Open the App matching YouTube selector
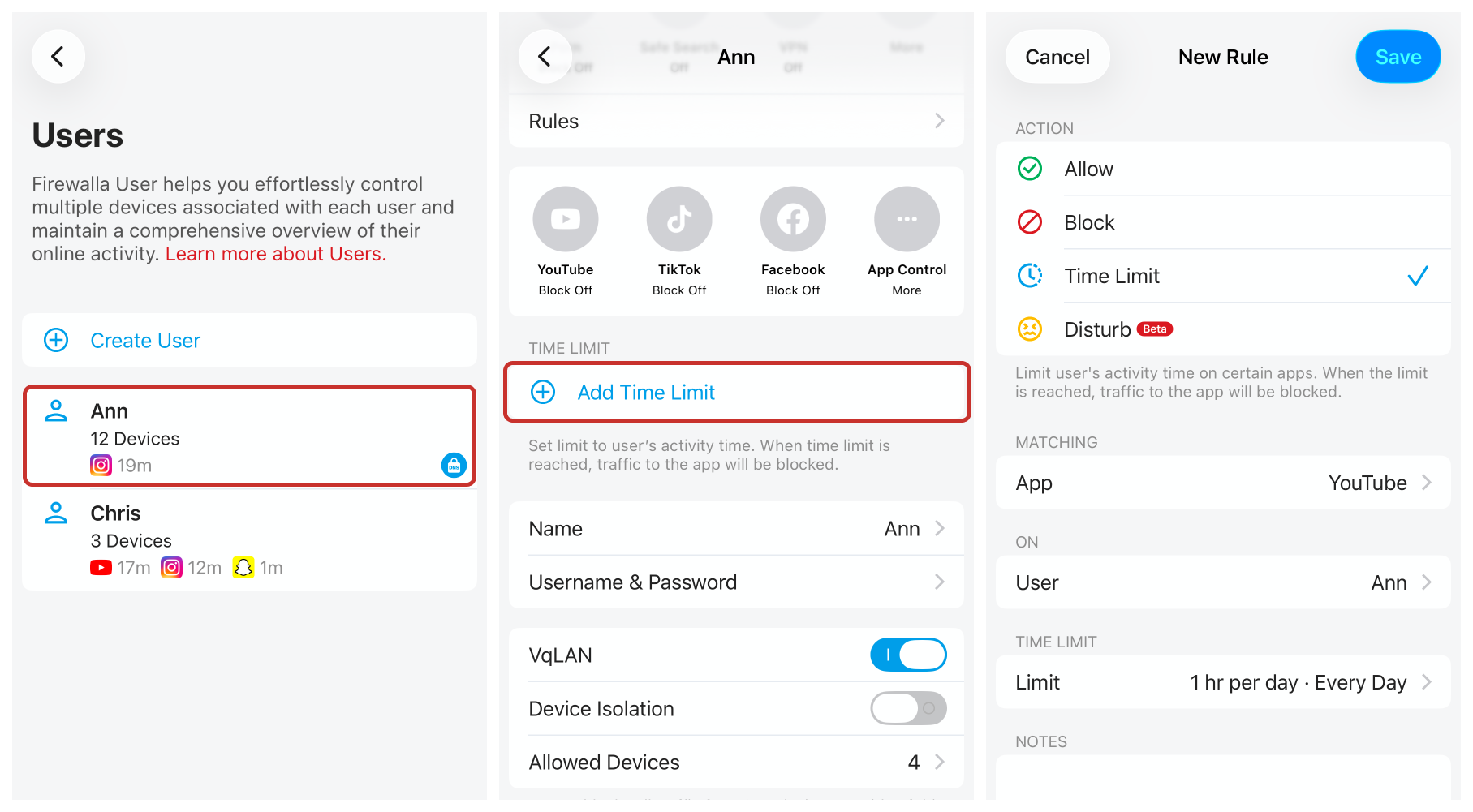 1223,483
